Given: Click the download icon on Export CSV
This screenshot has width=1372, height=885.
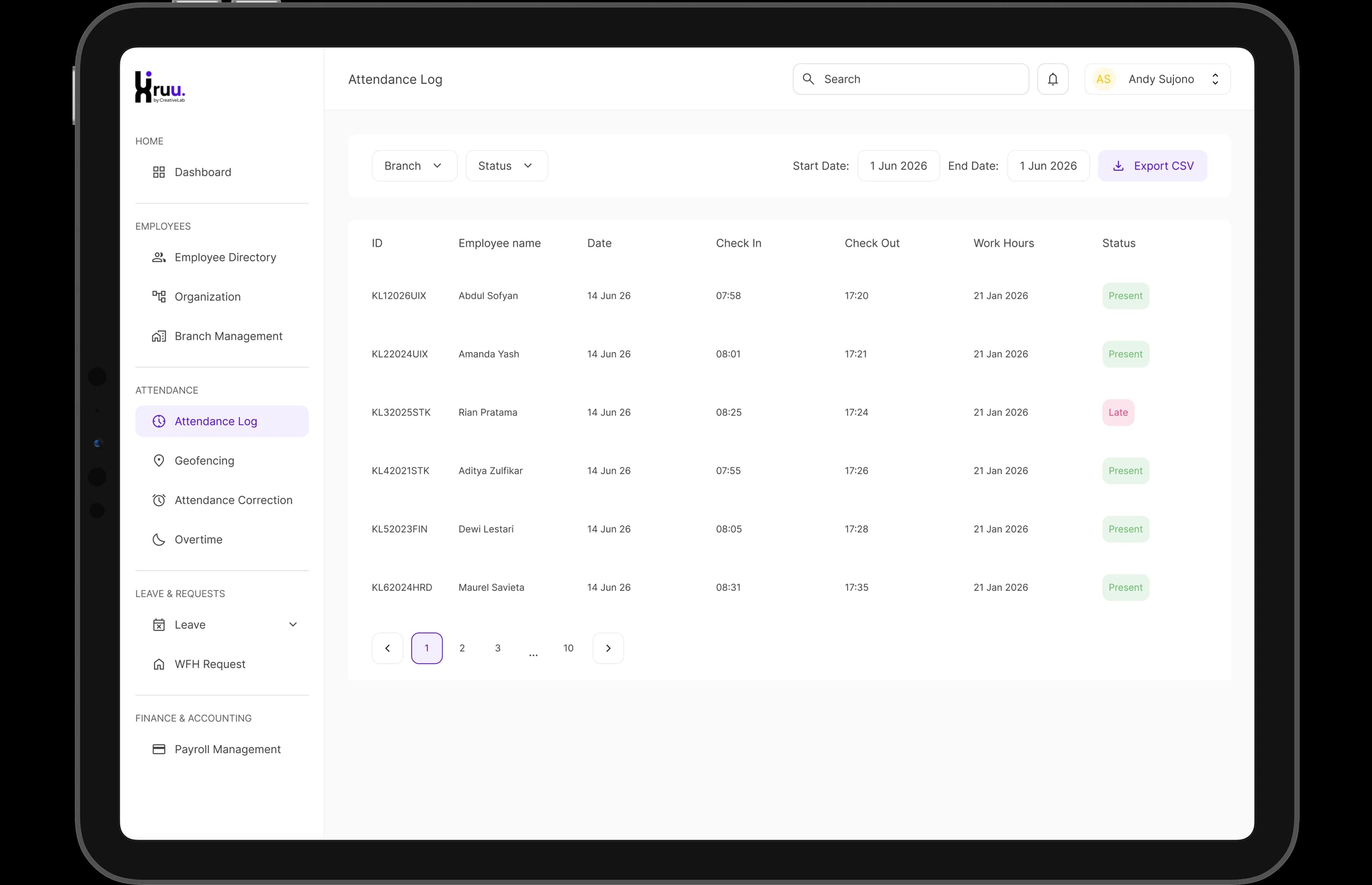Looking at the screenshot, I should coord(1118,166).
